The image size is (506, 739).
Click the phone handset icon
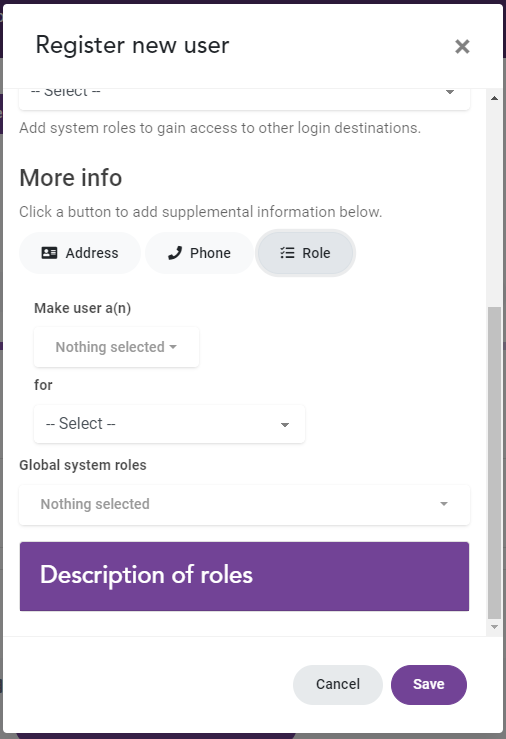[x=175, y=253]
